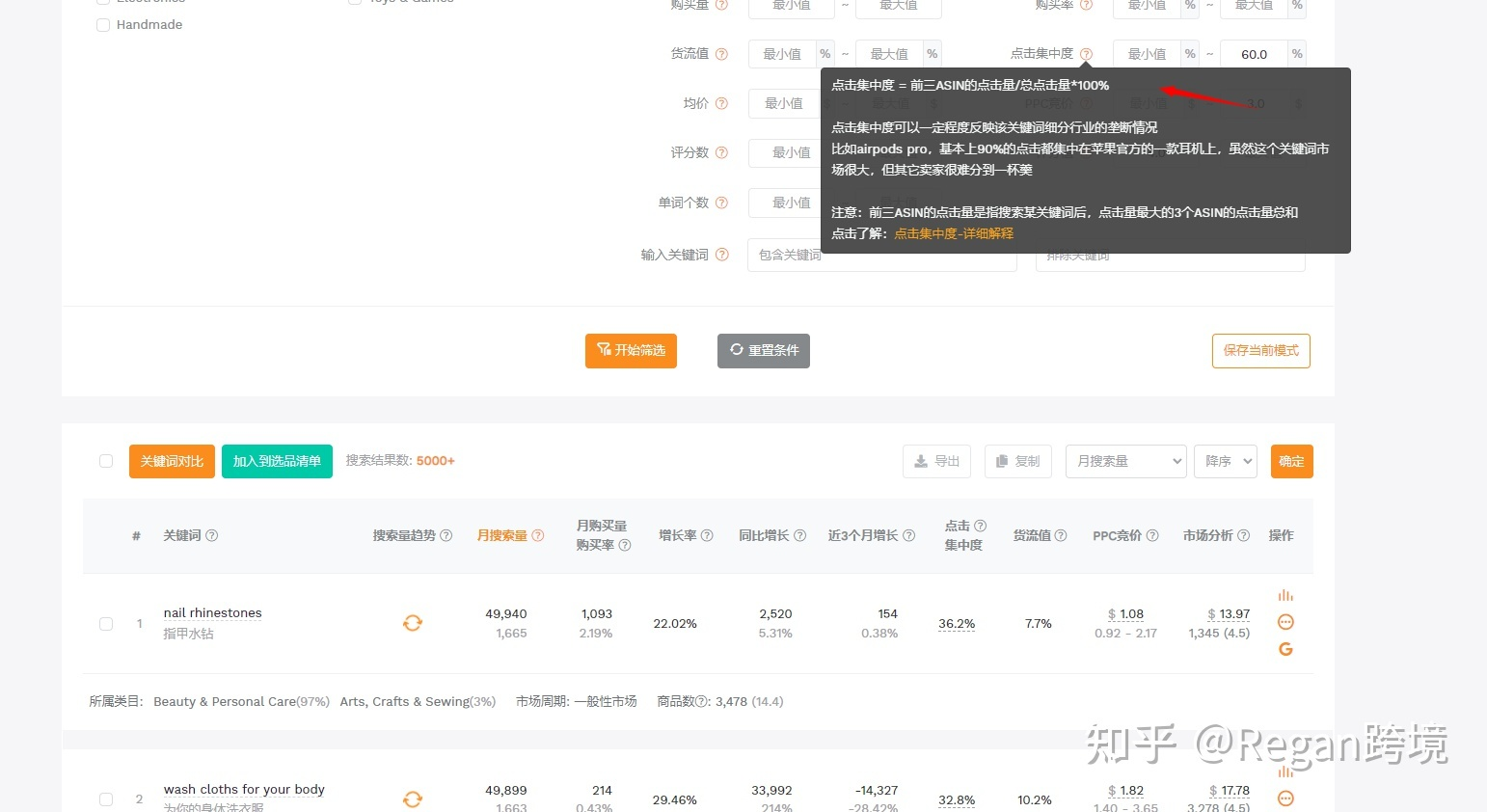The width and height of the screenshot is (1487, 812).
Task: Click $ 1.08 PPC bid value
Action: click(x=1125, y=614)
